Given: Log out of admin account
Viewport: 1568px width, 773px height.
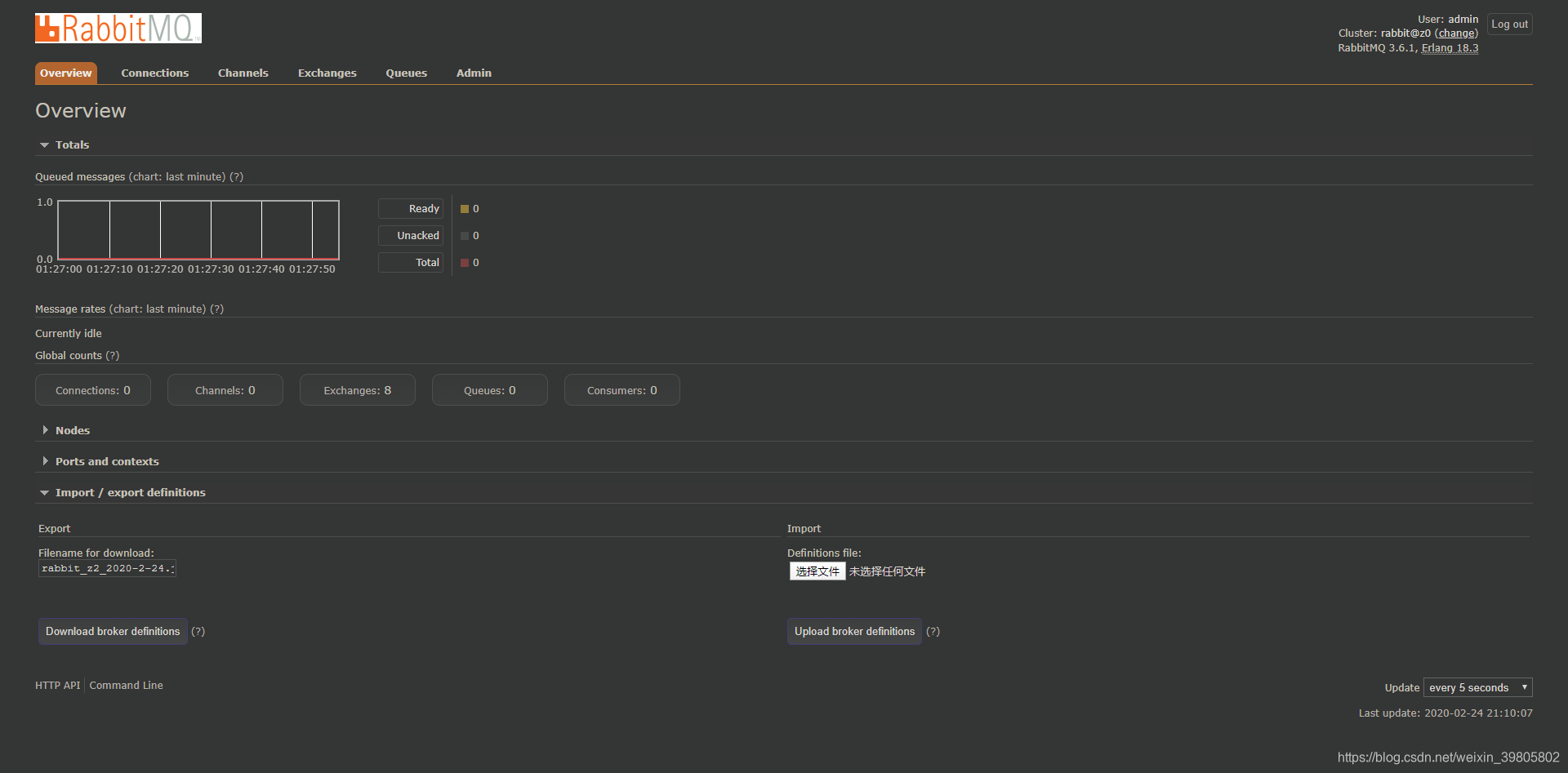Looking at the screenshot, I should pyautogui.click(x=1509, y=24).
